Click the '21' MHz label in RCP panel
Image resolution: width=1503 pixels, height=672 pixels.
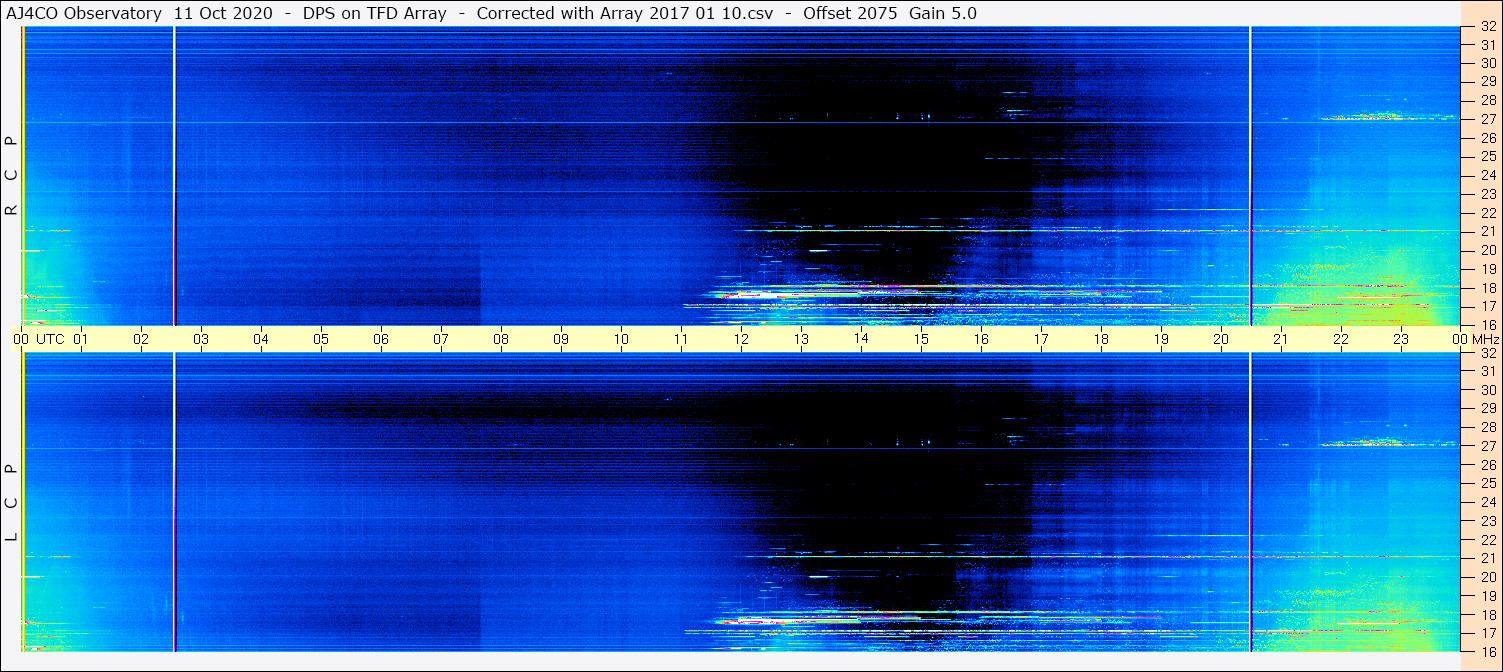pos(1487,231)
